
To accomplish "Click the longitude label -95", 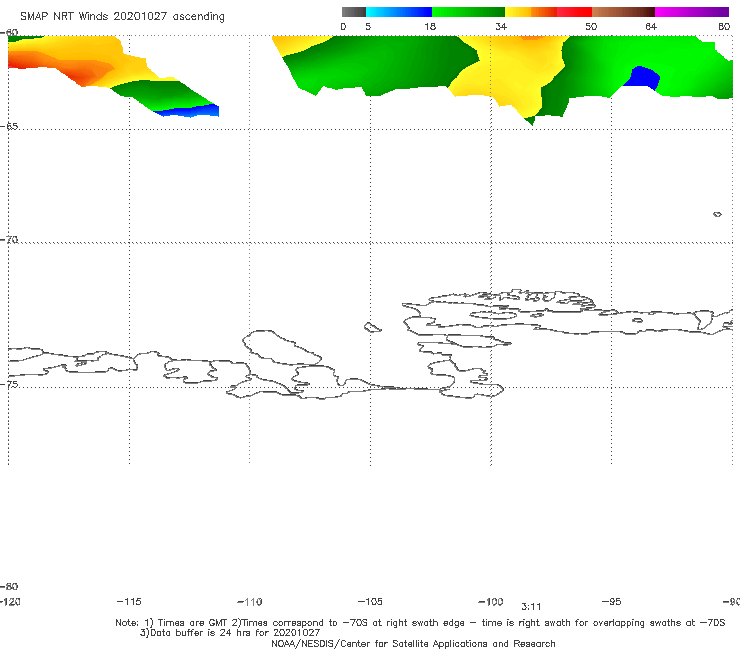I will (612, 601).
